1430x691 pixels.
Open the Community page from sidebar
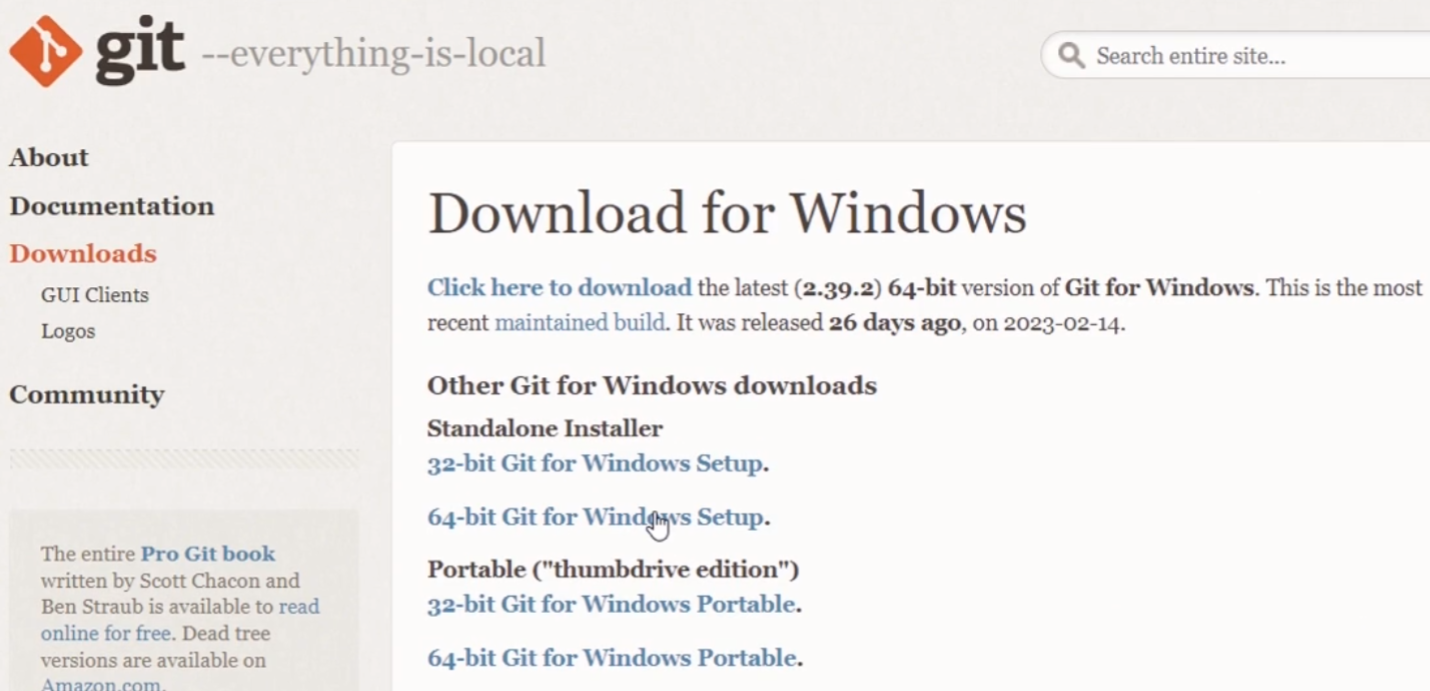click(x=87, y=394)
